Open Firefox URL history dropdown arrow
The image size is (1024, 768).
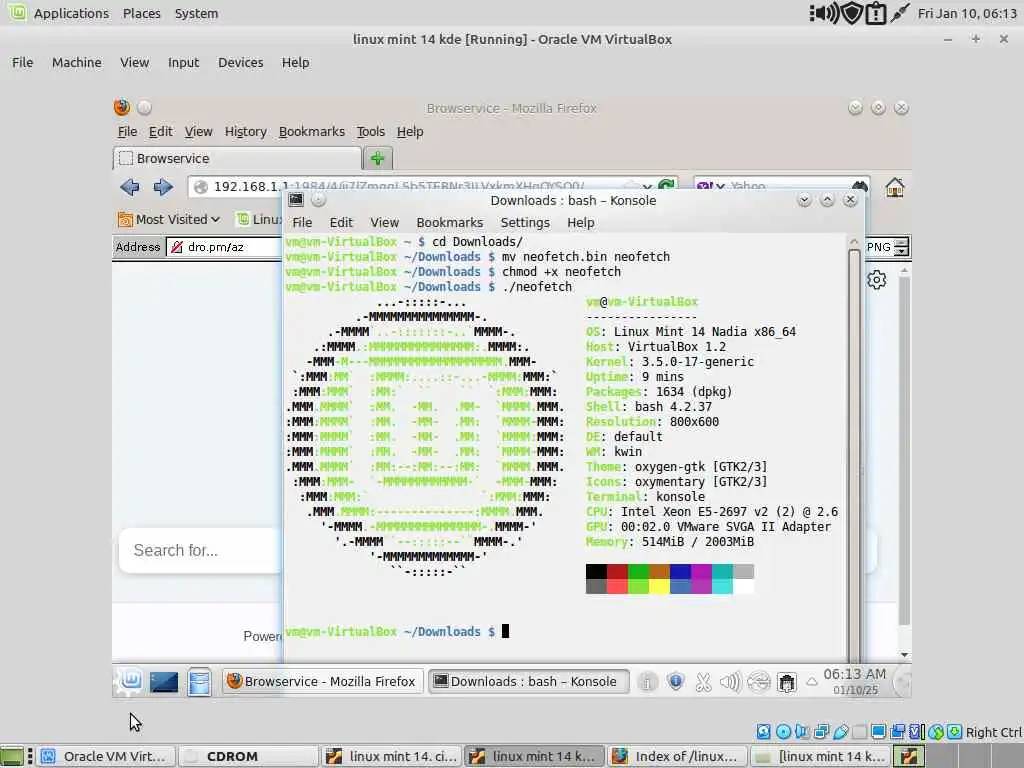tap(647, 187)
